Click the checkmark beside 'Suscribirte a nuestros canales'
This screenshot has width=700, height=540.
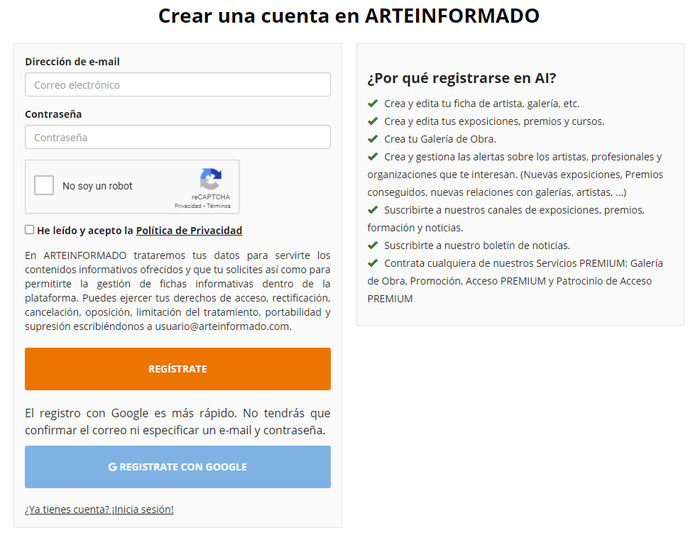373,210
